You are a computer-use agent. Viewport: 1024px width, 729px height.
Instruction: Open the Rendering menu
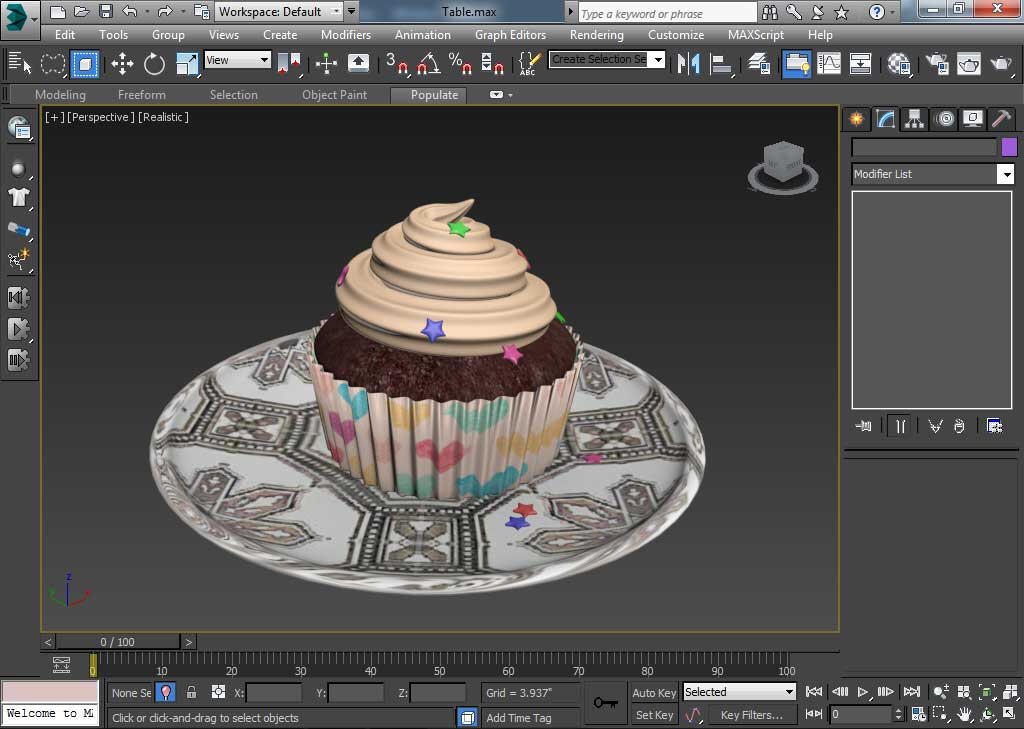(x=596, y=34)
